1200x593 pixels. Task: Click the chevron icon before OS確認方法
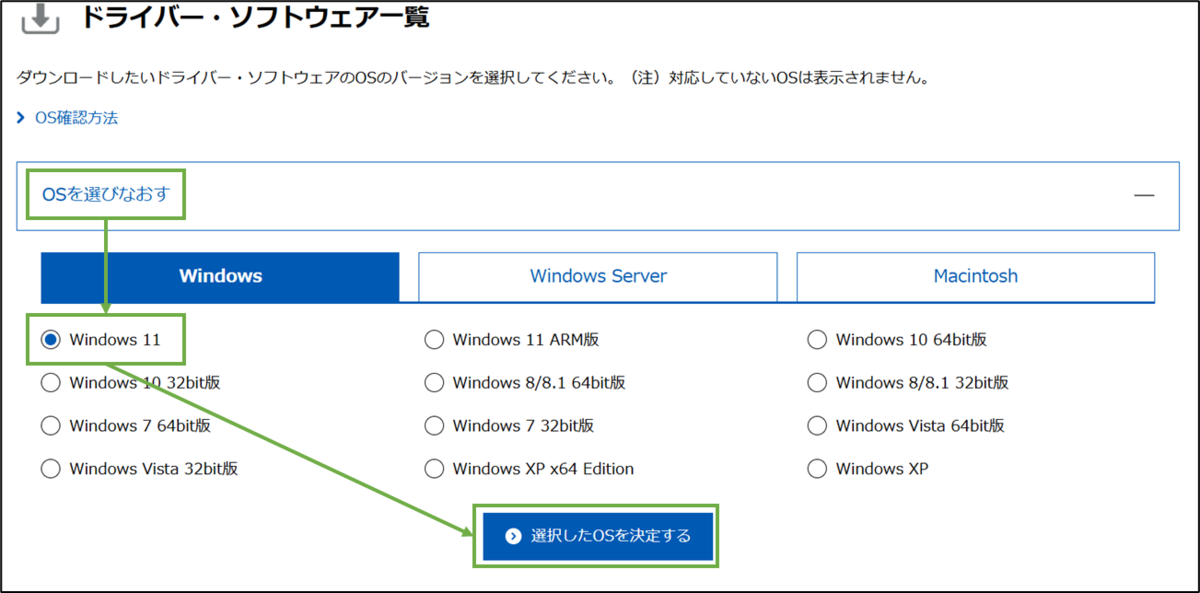click(x=21, y=118)
